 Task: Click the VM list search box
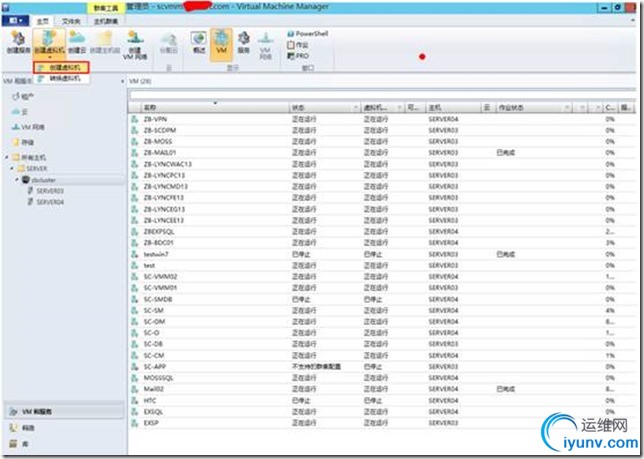click(x=382, y=95)
